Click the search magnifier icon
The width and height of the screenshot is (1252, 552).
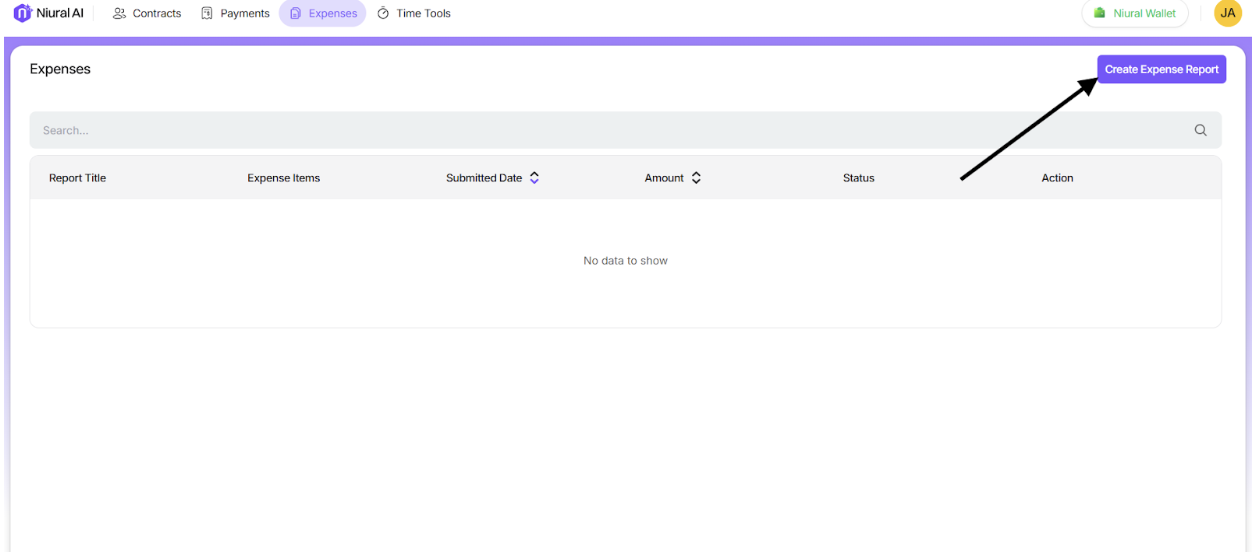pos(1201,130)
